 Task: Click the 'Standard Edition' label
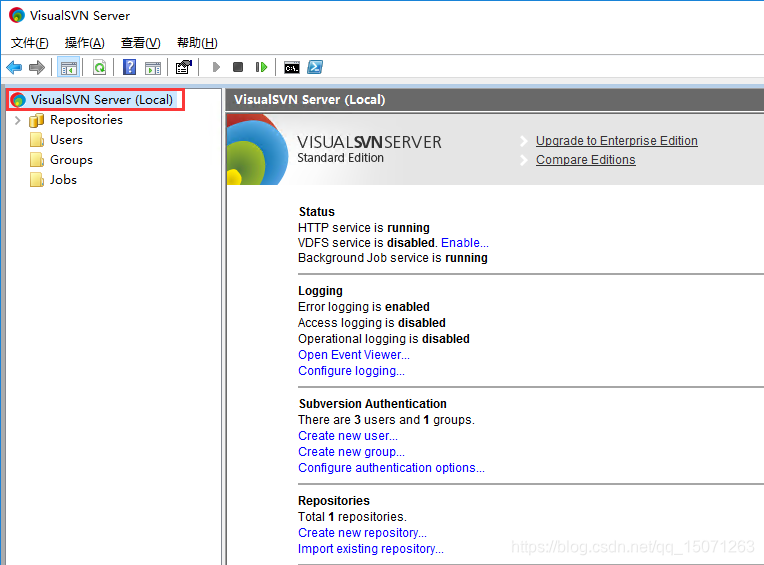pos(341,158)
